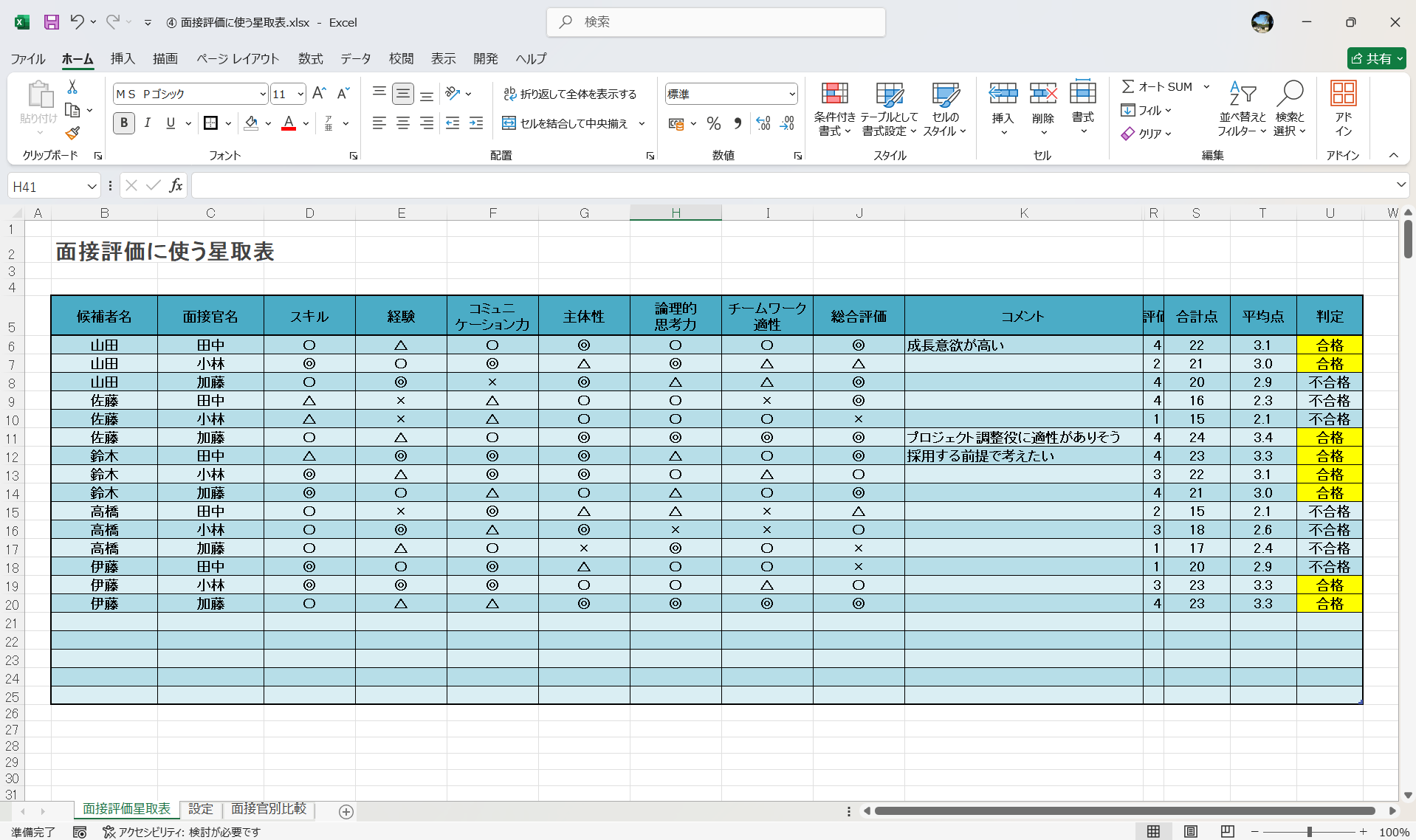Run AutoSum on selected cells
The width and height of the screenshot is (1416, 840).
coord(1160,86)
